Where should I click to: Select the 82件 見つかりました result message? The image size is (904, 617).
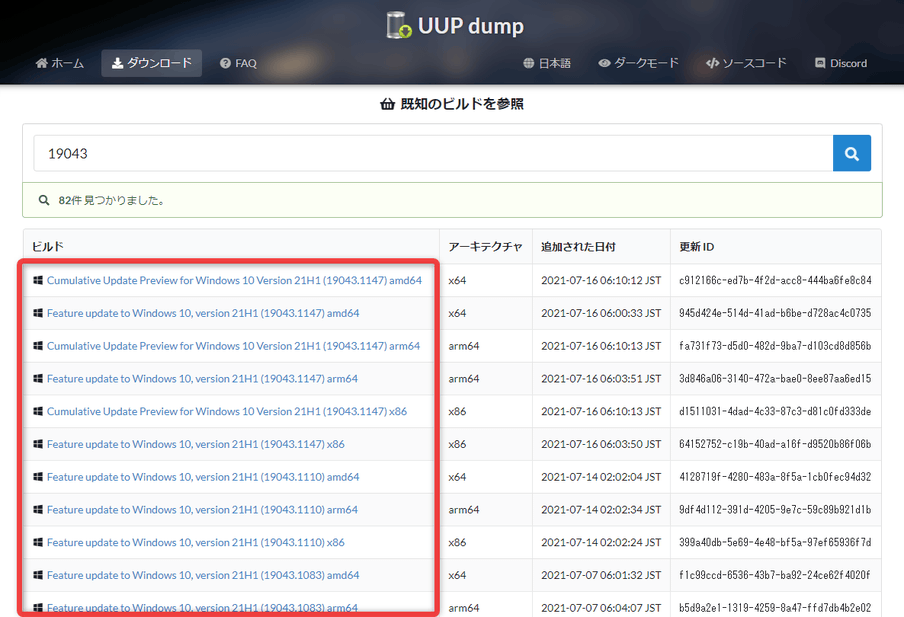112,200
